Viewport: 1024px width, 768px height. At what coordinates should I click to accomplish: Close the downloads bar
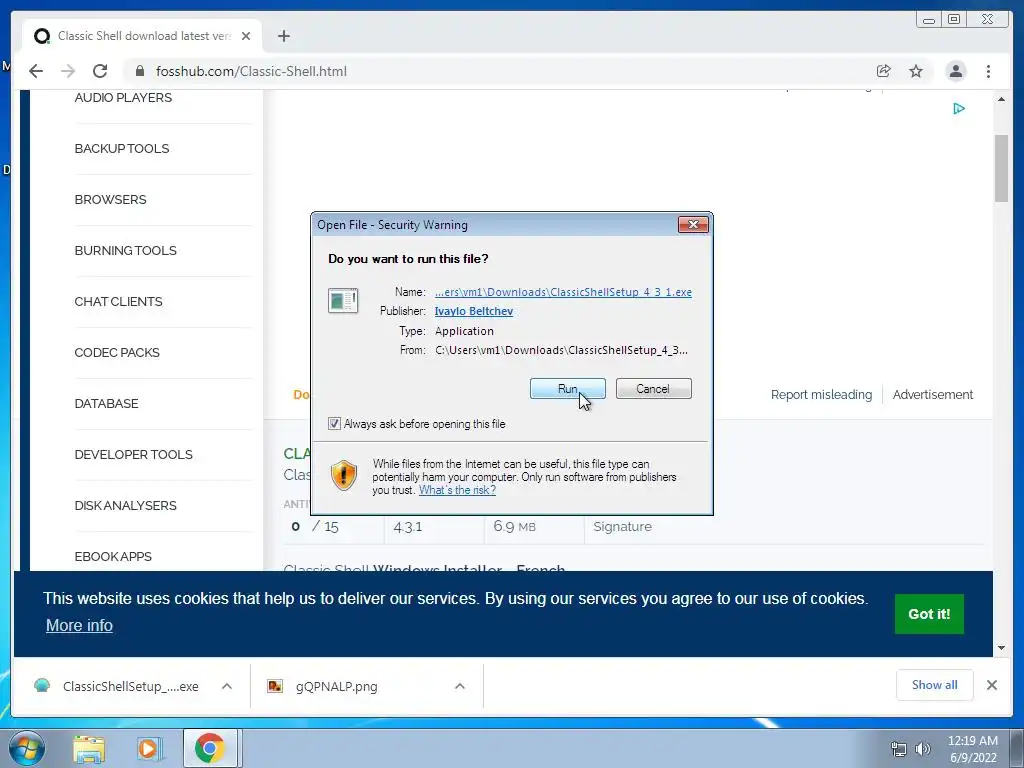click(x=991, y=685)
